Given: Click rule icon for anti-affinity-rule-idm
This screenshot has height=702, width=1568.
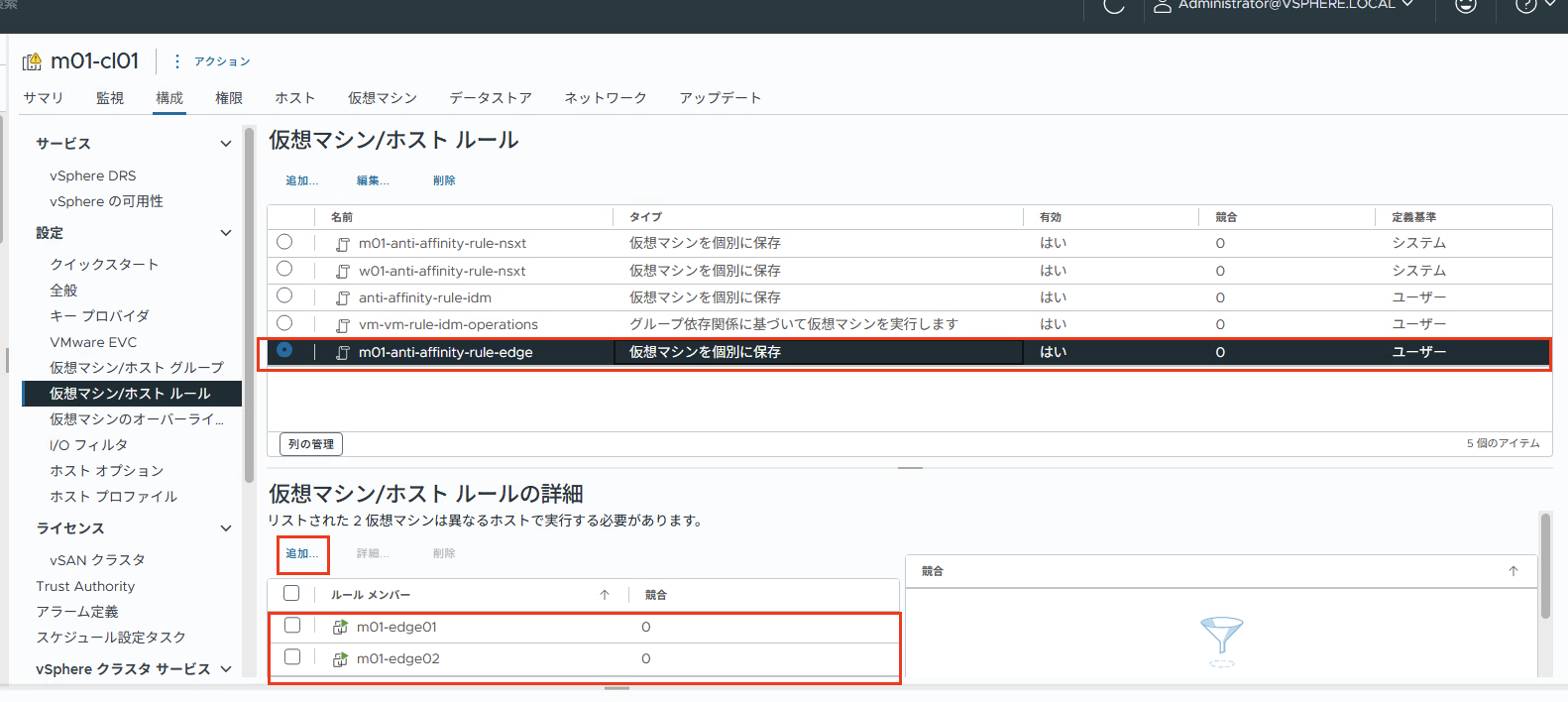Looking at the screenshot, I should [x=343, y=297].
